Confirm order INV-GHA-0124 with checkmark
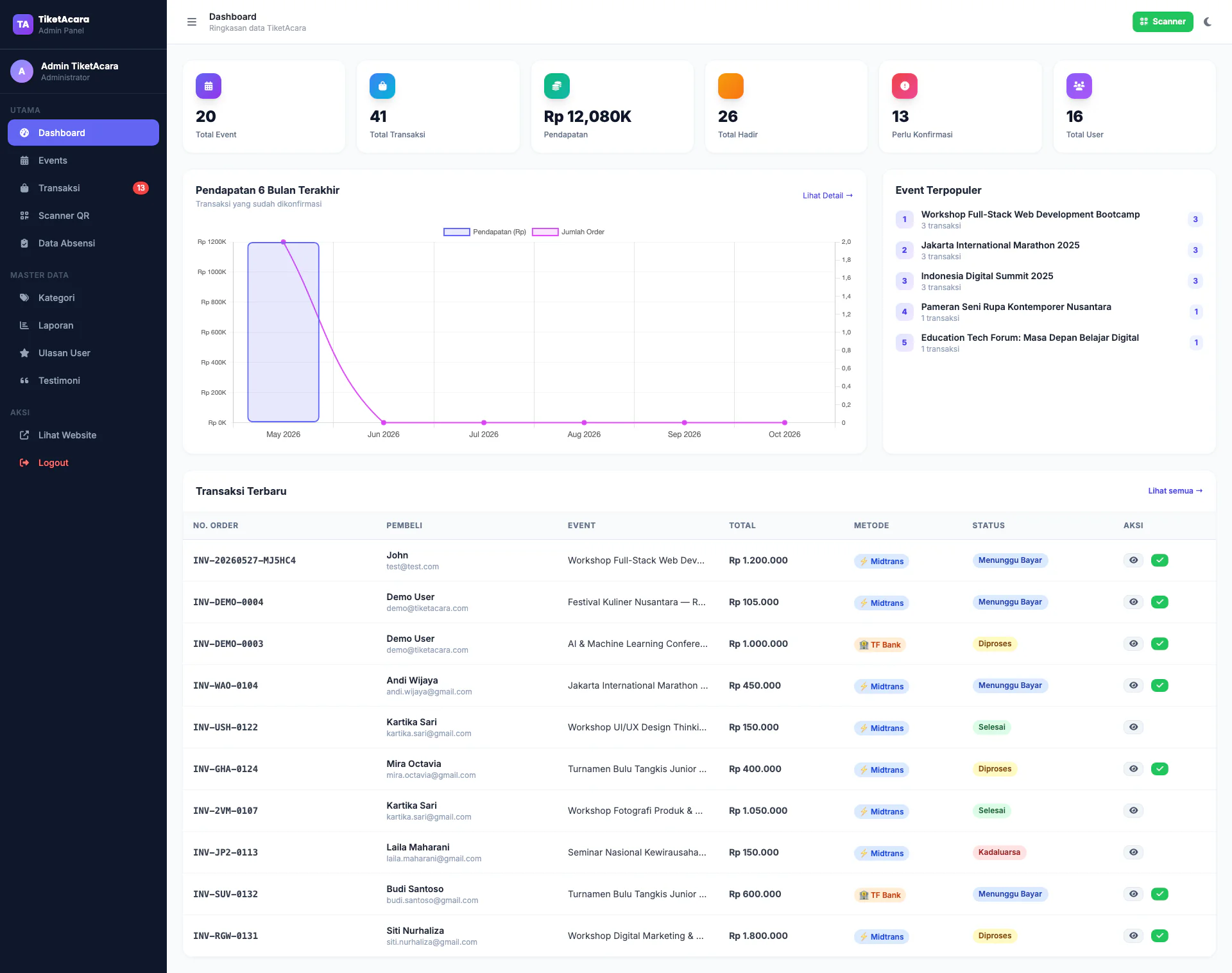 pyautogui.click(x=1159, y=769)
